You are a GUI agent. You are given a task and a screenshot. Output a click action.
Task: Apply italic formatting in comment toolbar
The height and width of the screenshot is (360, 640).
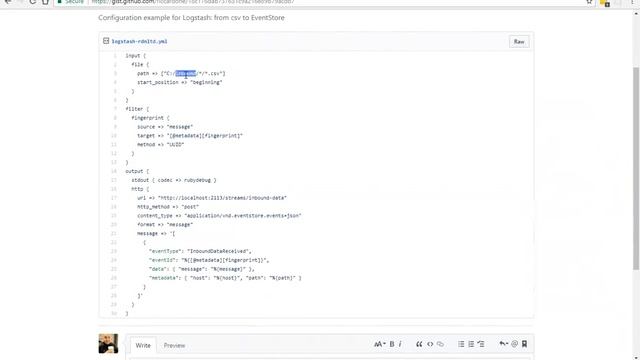pos(400,344)
